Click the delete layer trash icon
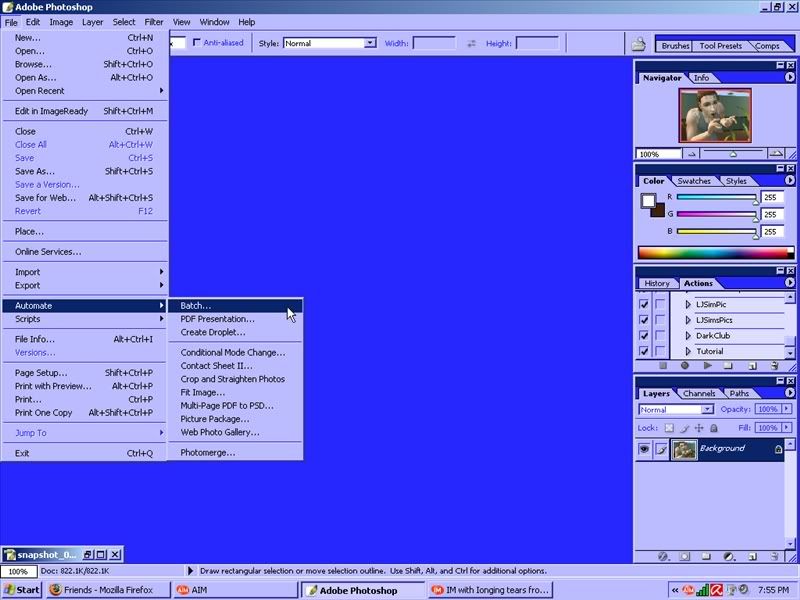 (774, 556)
